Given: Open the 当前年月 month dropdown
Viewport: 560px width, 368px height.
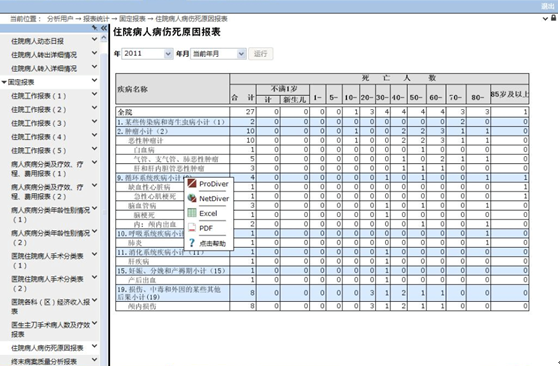Looking at the screenshot, I should pos(218,54).
